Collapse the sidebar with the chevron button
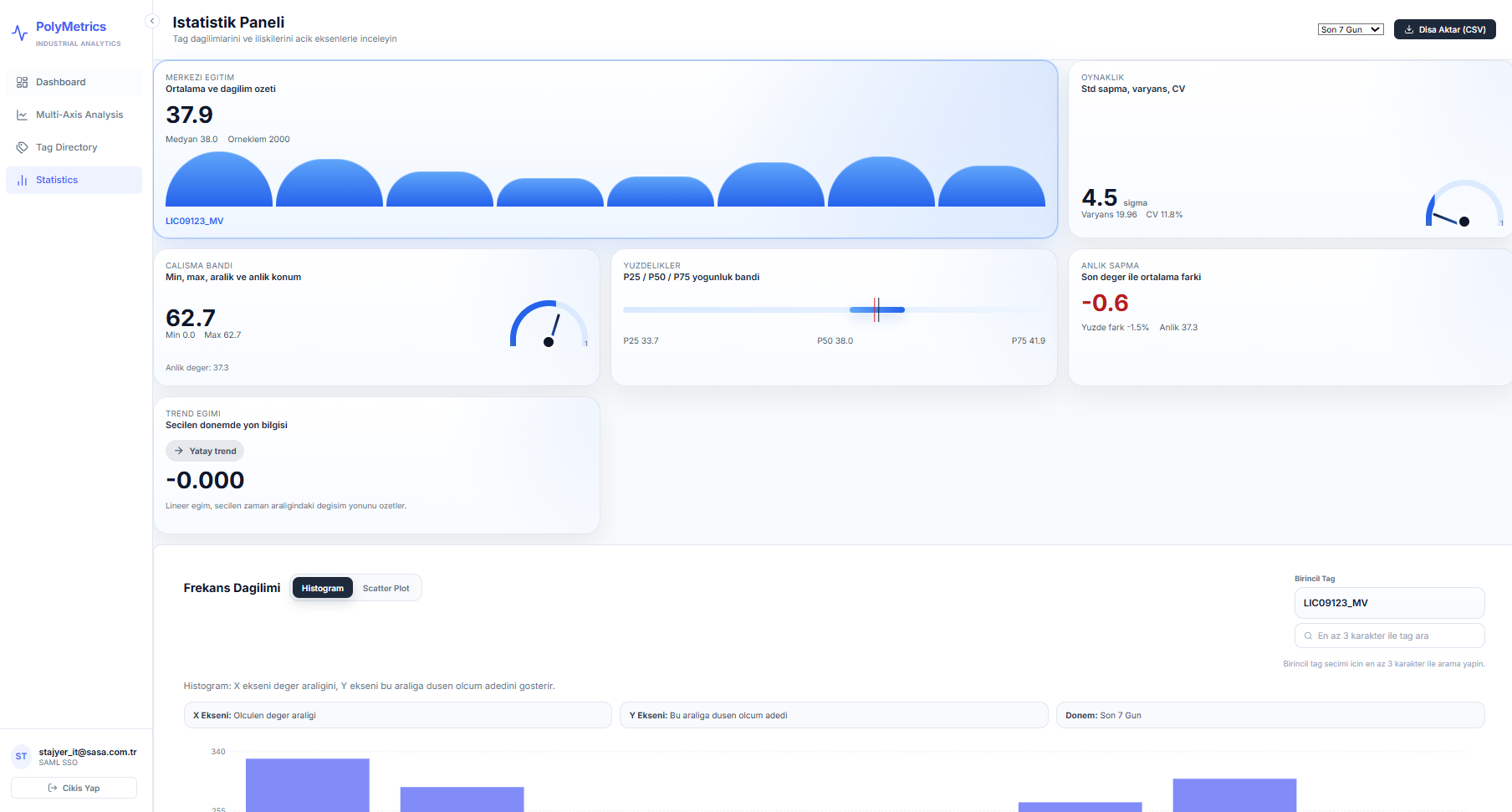1512x812 pixels. (x=152, y=21)
